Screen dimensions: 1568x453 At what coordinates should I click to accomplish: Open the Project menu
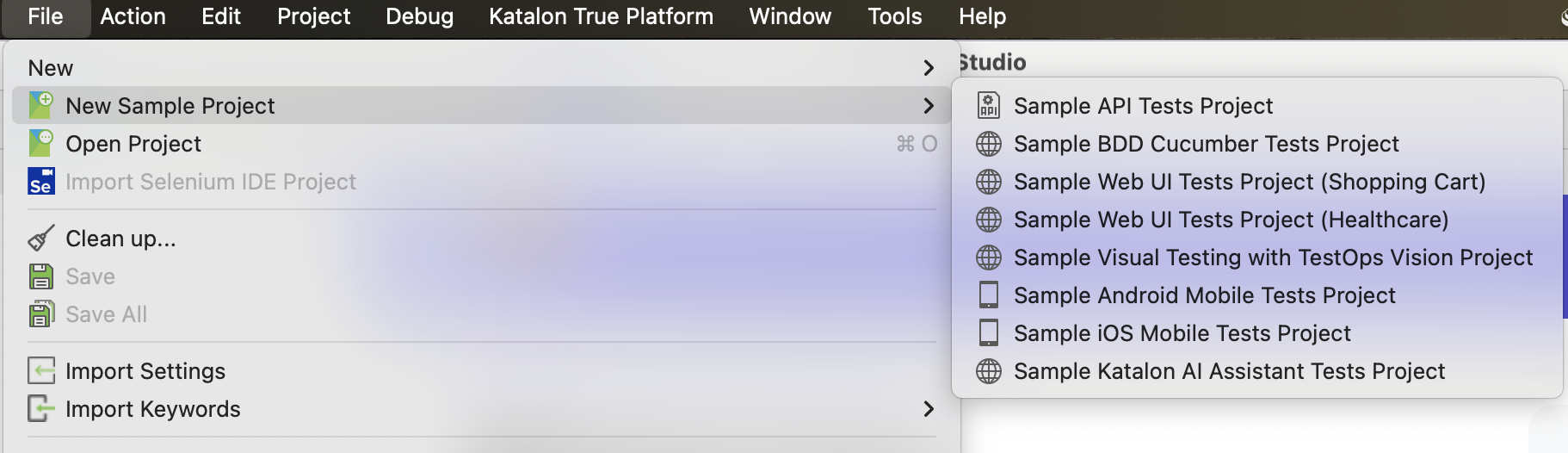pos(313,16)
